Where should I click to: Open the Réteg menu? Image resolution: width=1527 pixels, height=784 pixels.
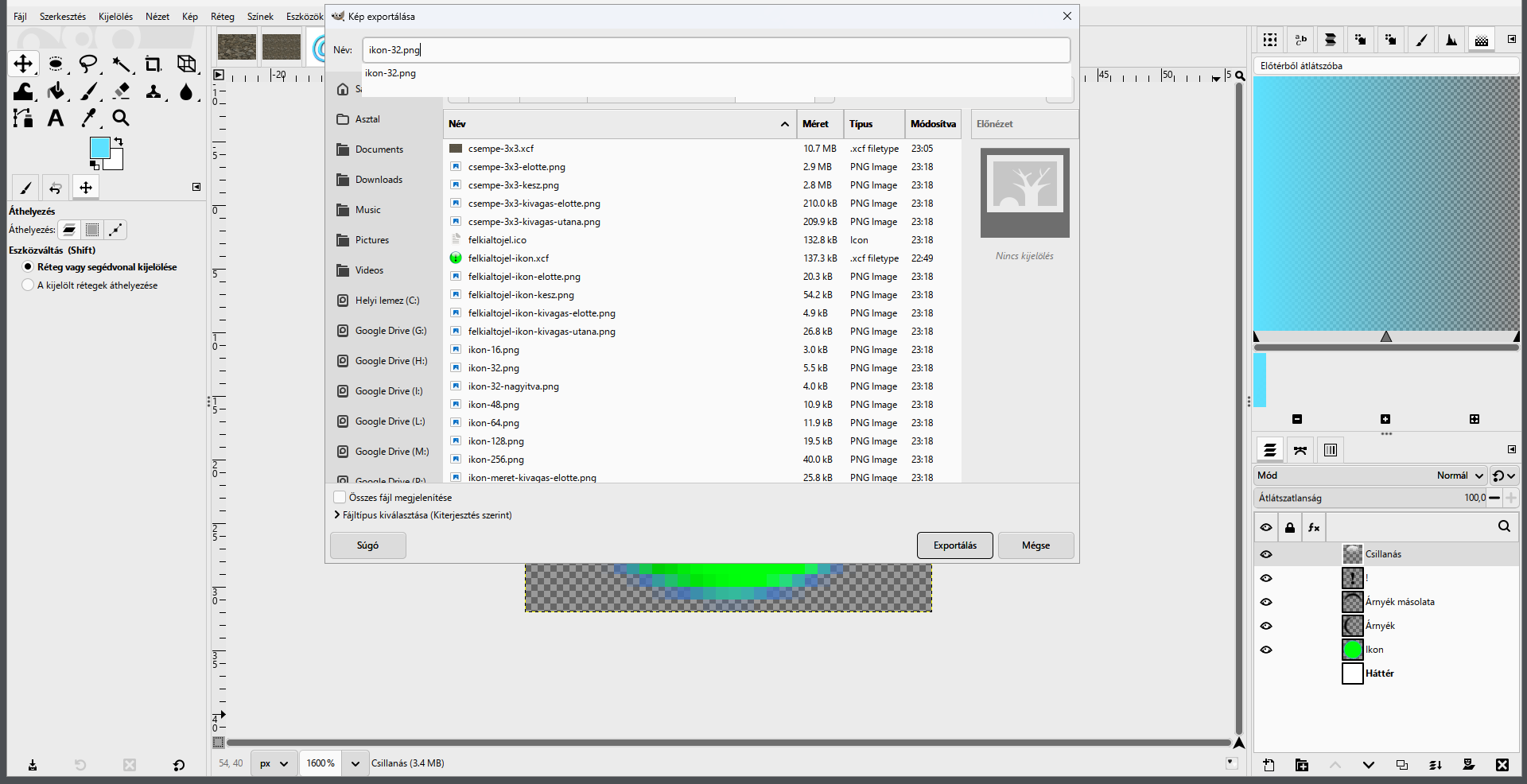pos(223,16)
